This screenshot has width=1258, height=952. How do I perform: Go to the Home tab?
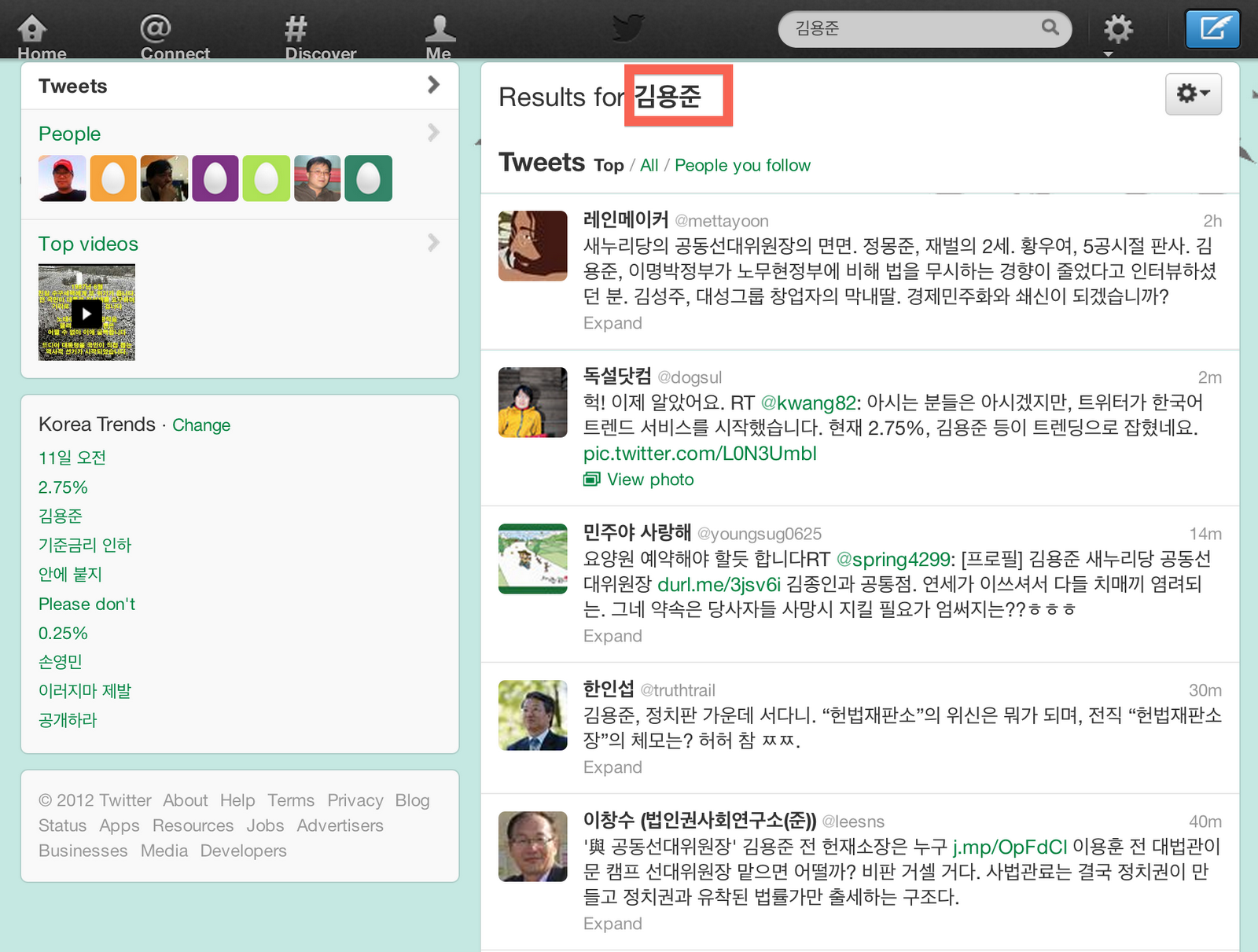click(x=41, y=36)
